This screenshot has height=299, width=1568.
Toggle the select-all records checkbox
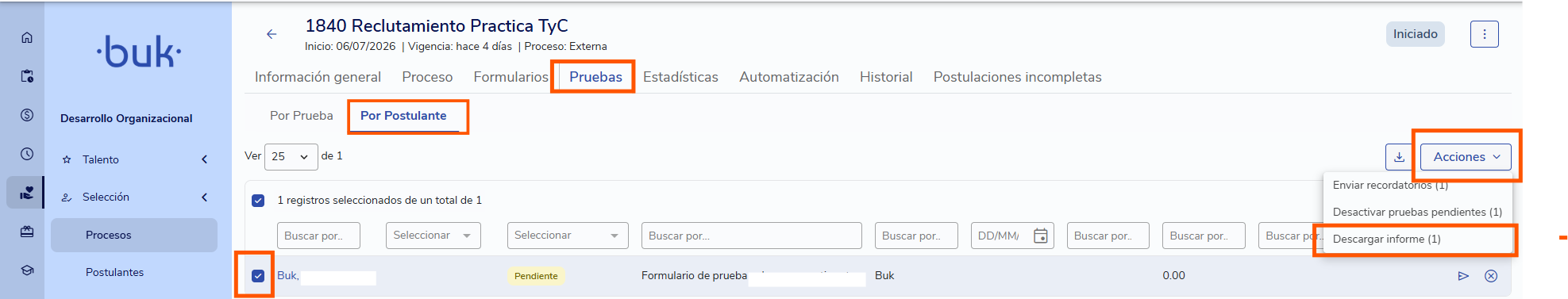(x=258, y=201)
